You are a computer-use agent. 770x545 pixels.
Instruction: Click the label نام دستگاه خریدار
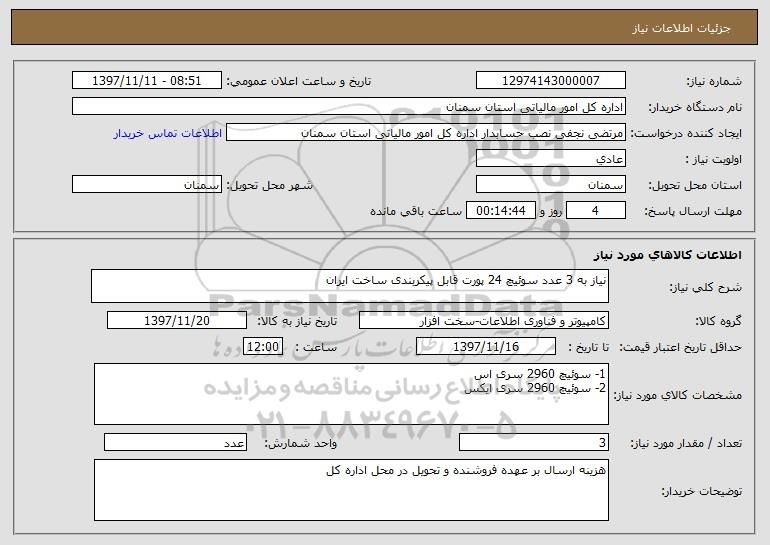(x=695, y=107)
